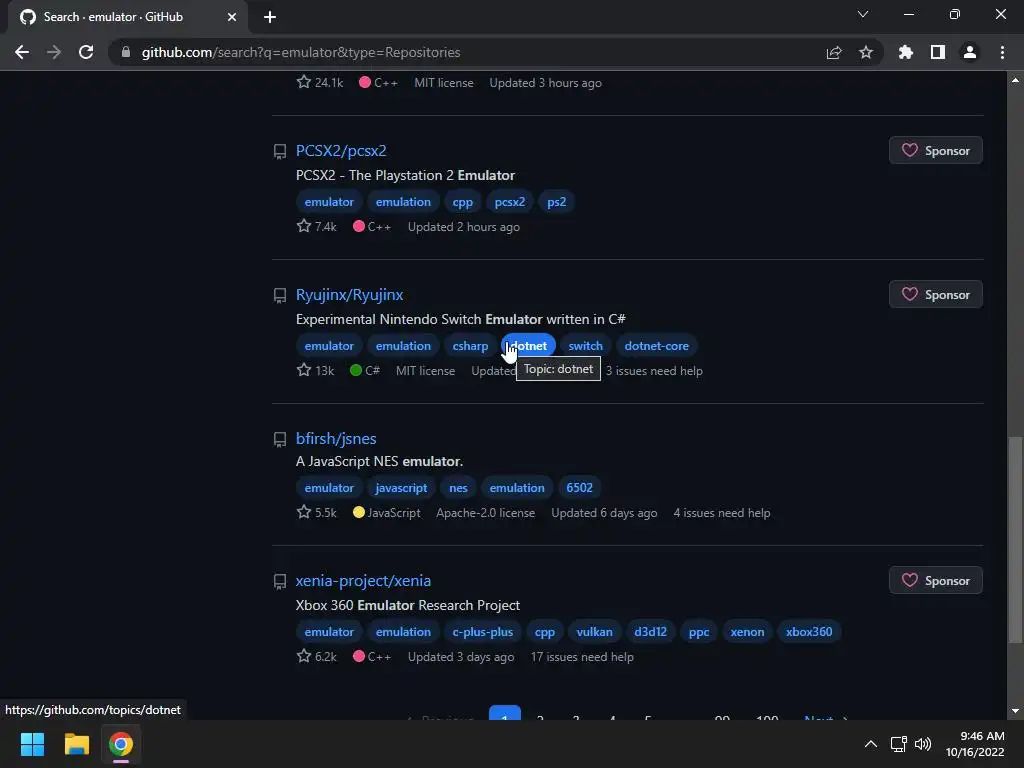Click the browser forward arrow
The height and width of the screenshot is (768, 1024).
point(54,52)
